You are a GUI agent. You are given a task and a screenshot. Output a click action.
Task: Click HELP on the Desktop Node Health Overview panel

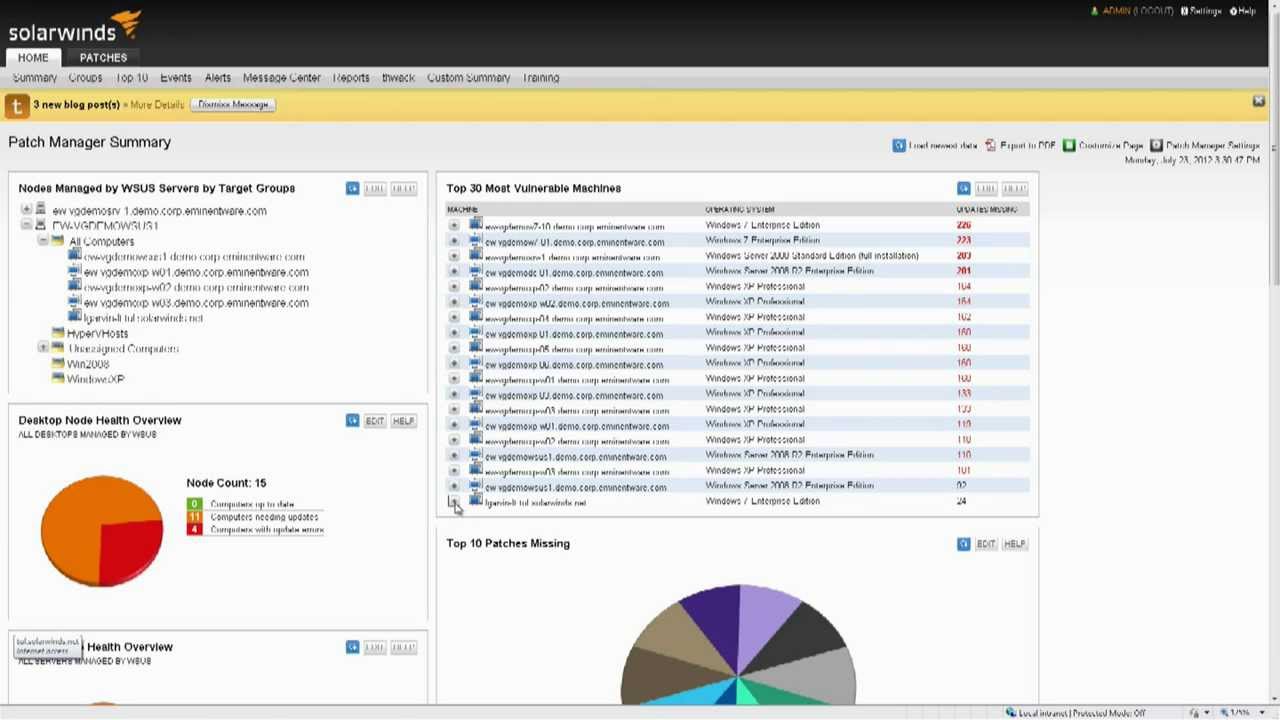(x=403, y=421)
